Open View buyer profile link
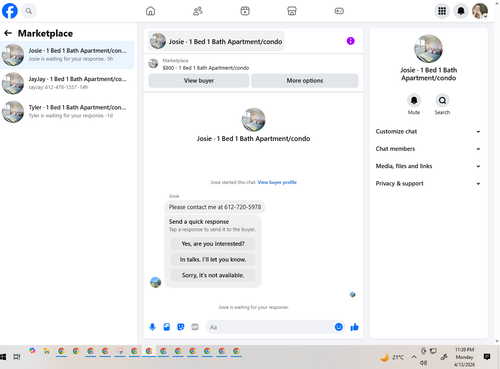500x369 pixels. [x=277, y=182]
